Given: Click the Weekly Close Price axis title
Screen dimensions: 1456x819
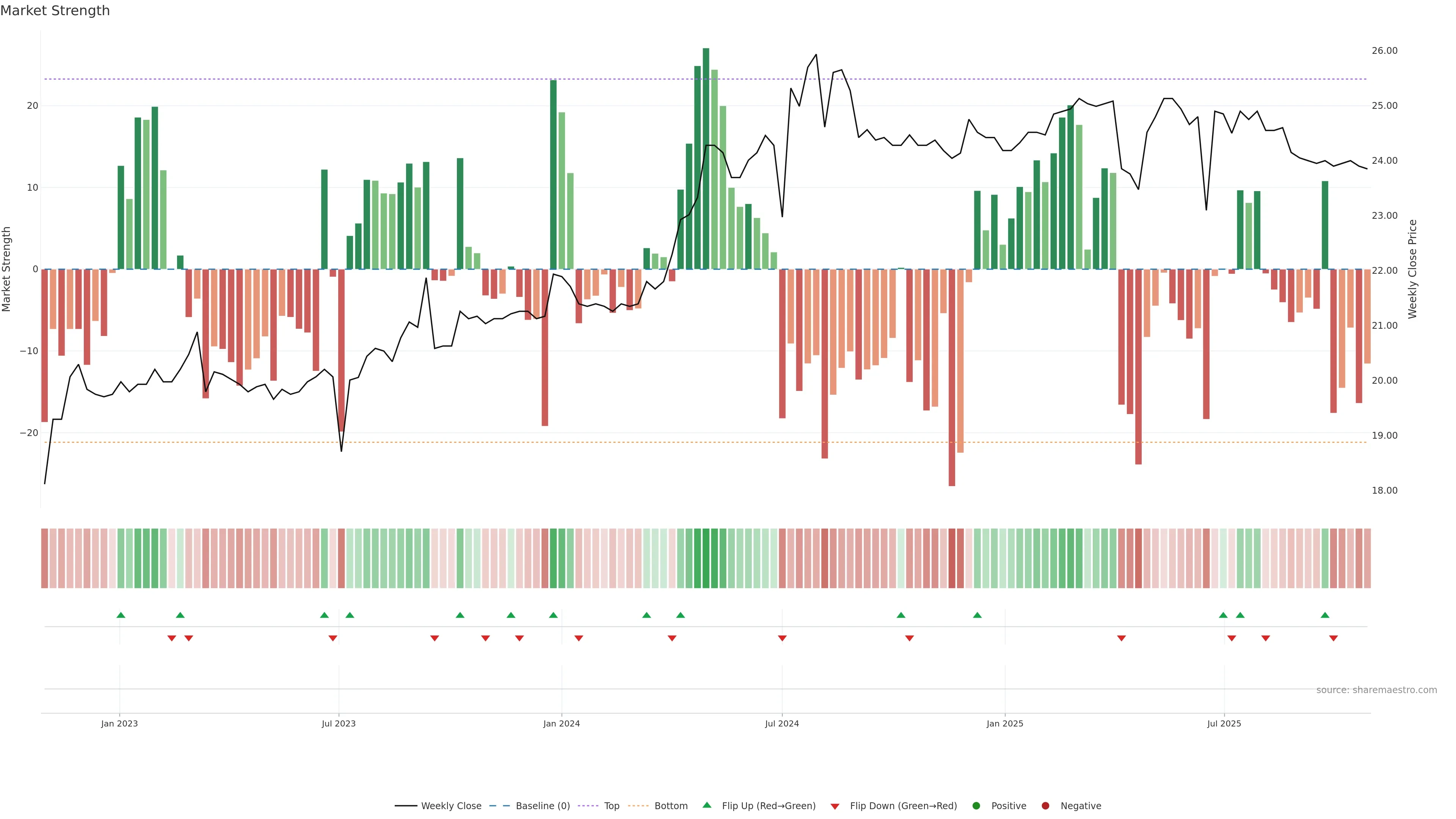Looking at the screenshot, I should [x=1412, y=269].
